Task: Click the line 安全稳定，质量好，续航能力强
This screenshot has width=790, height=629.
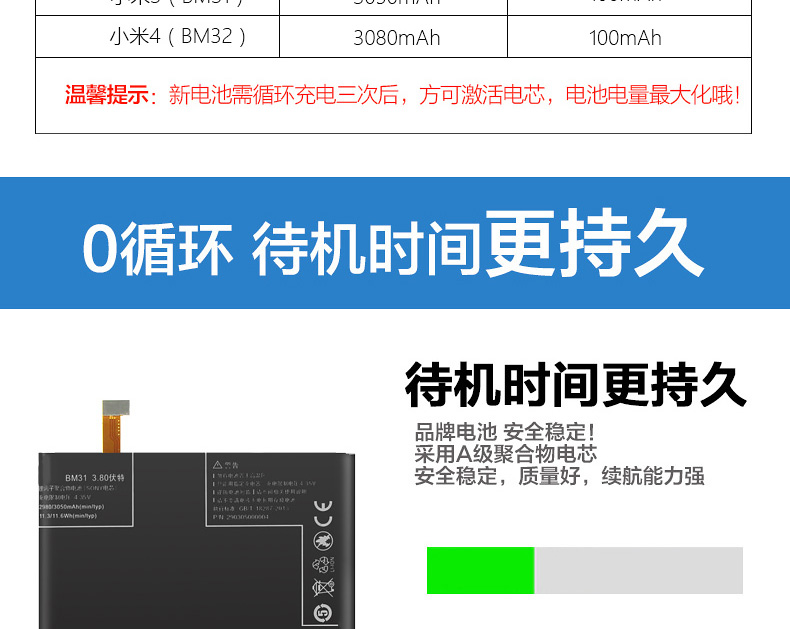Action: 559,476
